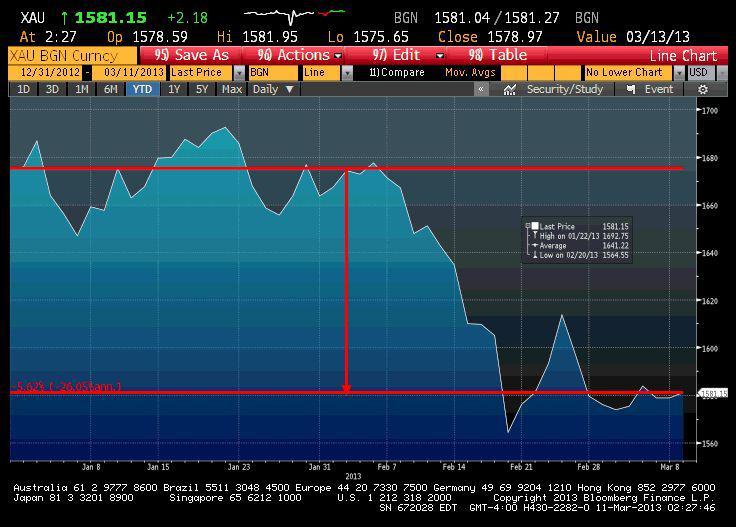Click the Save As button
Image resolution: width=736 pixels, height=527 pixels.
[x=192, y=55]
